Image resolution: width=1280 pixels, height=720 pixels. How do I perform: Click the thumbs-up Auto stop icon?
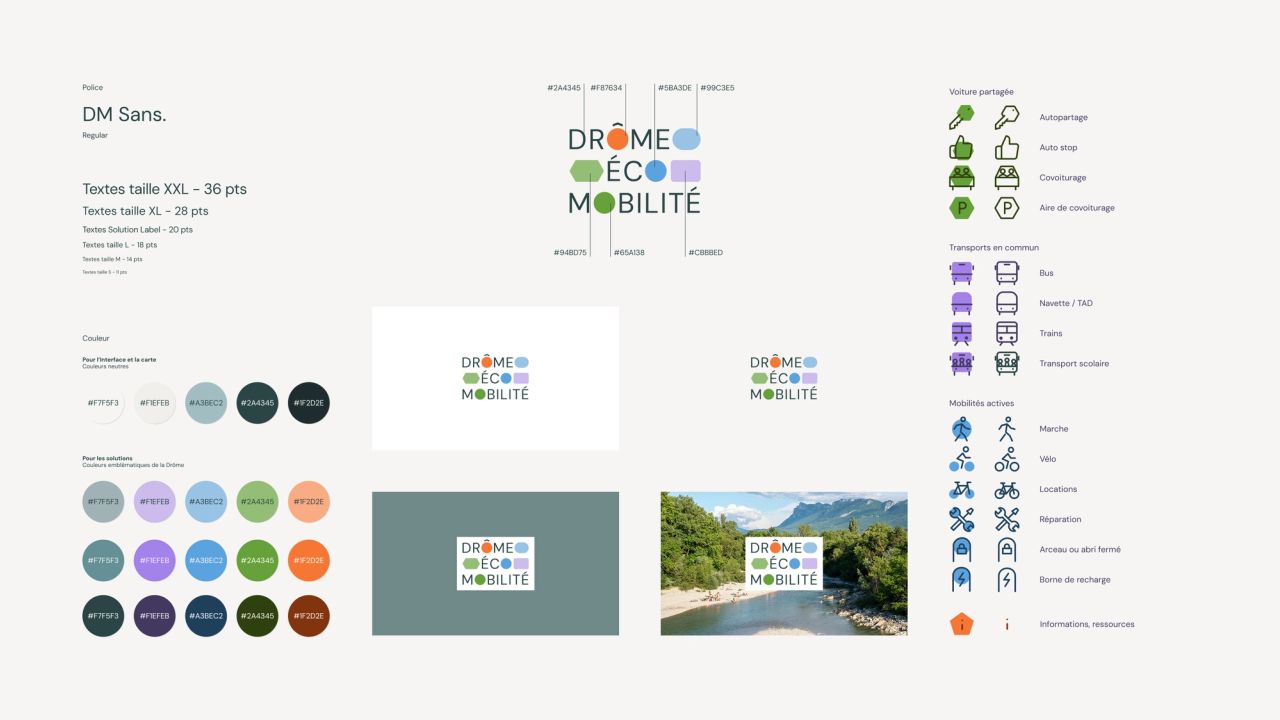961,147
